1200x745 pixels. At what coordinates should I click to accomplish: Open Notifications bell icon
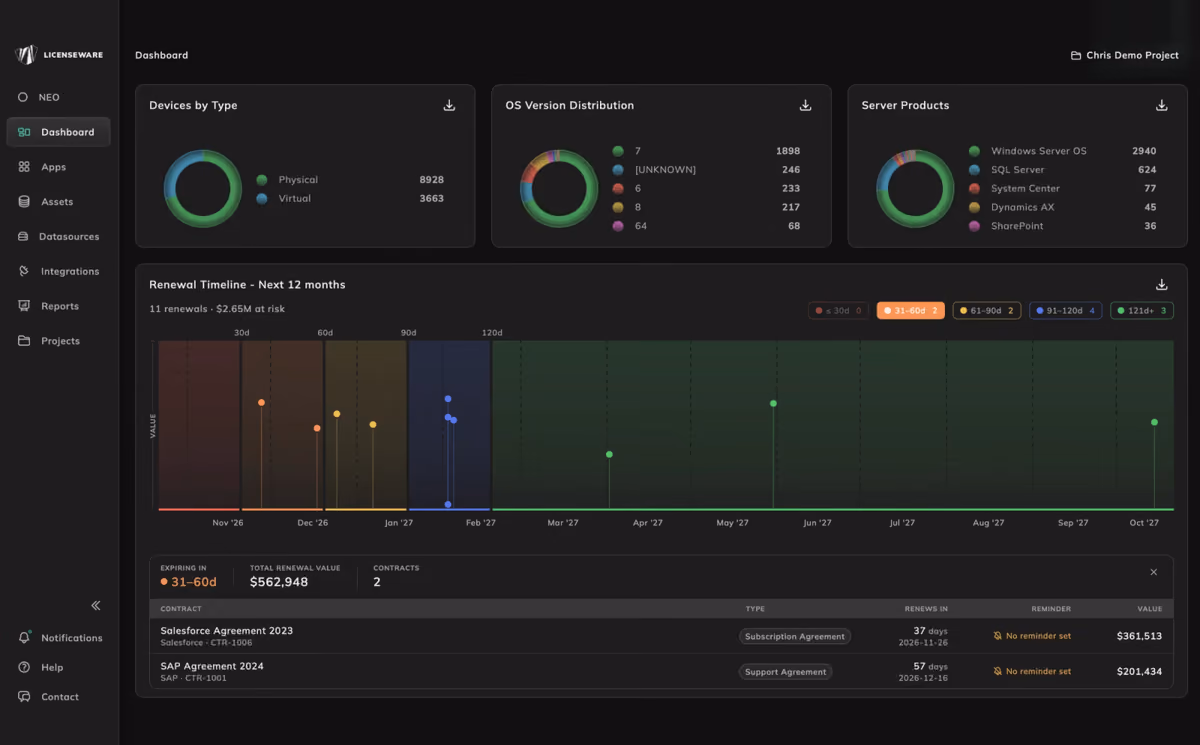click(x=24, y=638)
